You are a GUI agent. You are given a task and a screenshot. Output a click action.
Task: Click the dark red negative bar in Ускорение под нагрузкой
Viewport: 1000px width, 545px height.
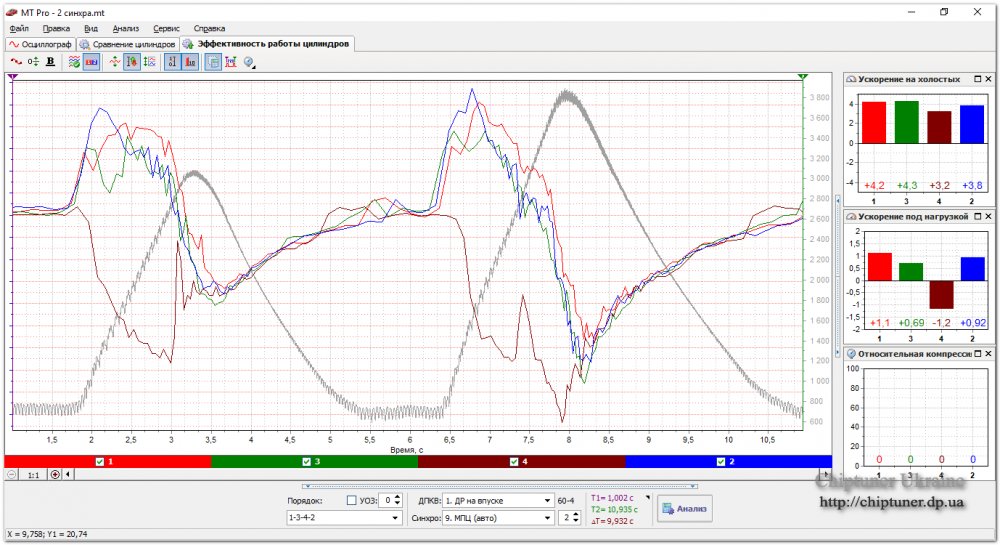pos(941,294)
